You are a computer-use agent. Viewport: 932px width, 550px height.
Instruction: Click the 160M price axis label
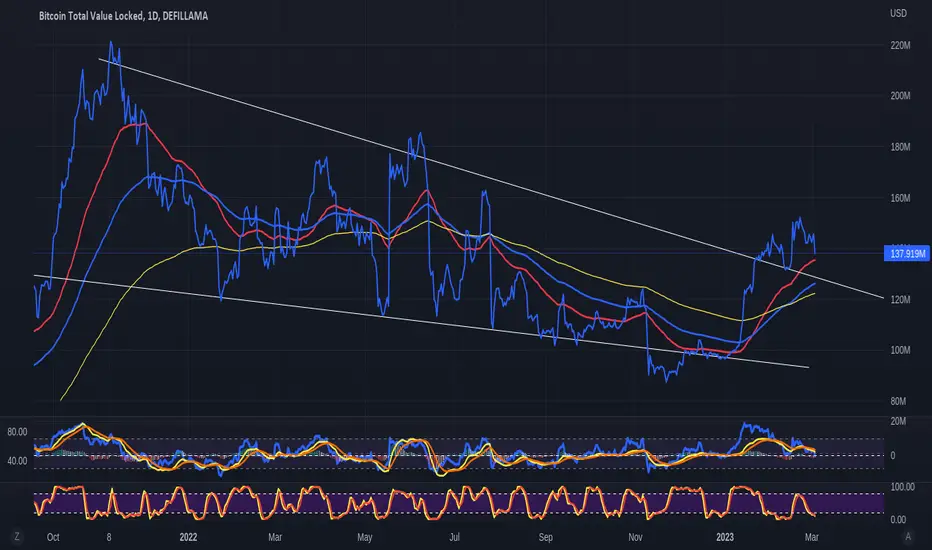tap(900, 198)
